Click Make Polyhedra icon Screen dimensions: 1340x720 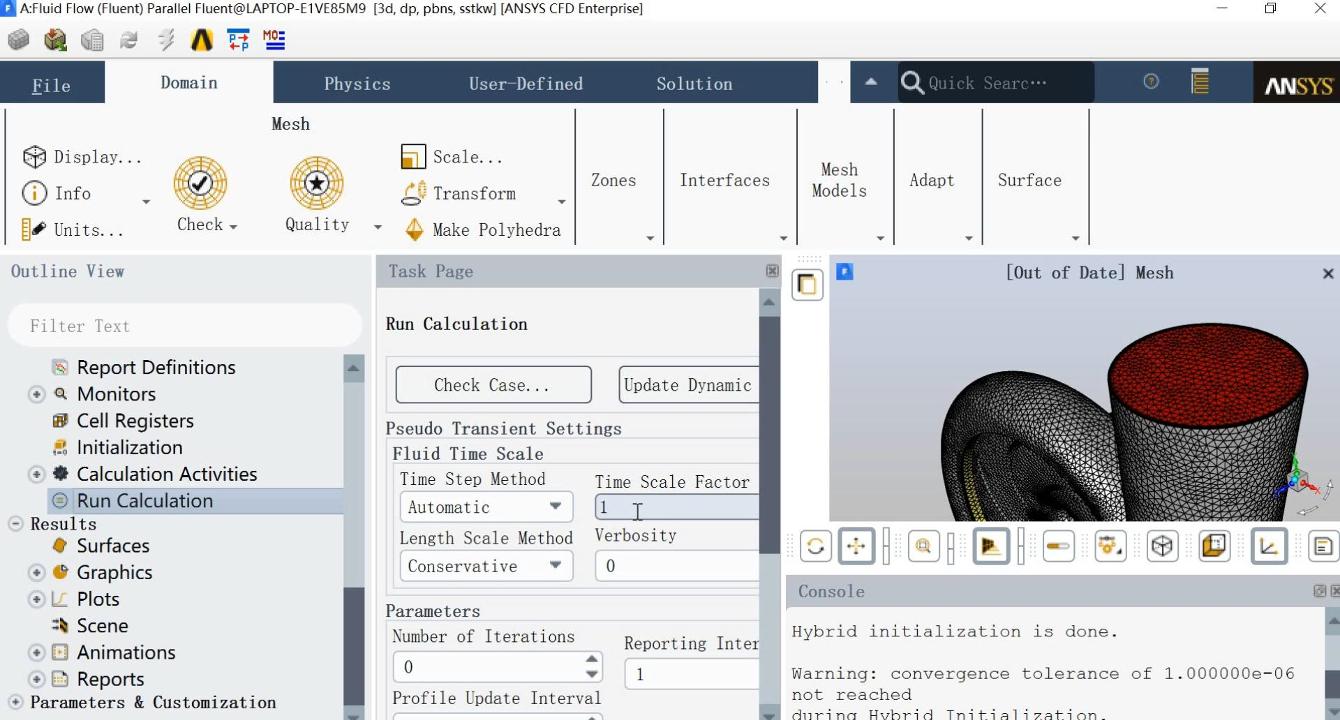[414, 229]
